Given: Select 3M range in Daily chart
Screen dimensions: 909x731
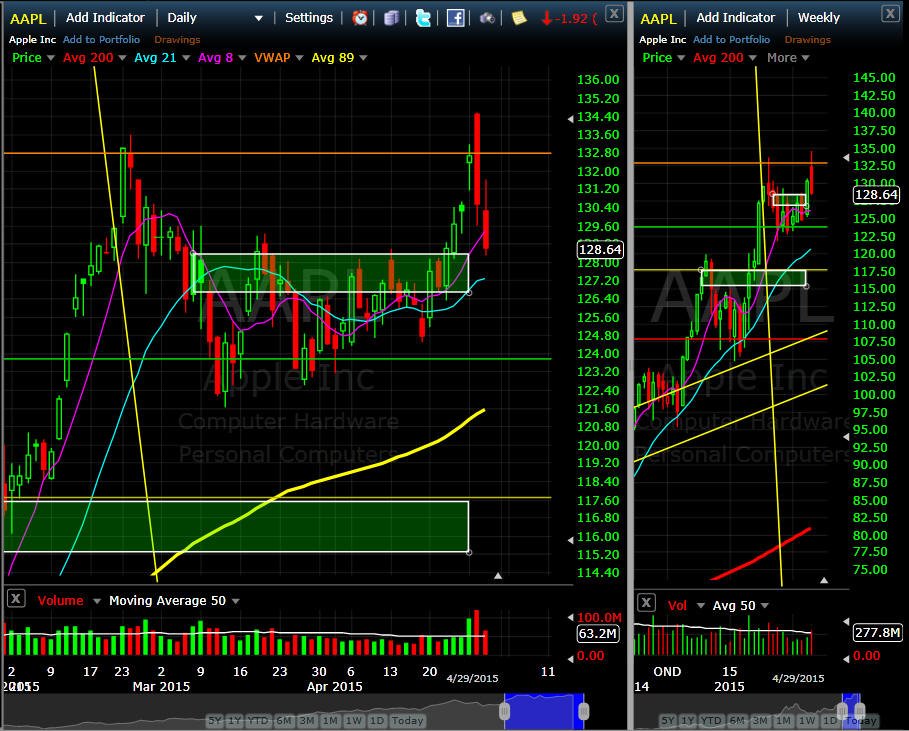Looking at the screenshot, I should [307, 721].
